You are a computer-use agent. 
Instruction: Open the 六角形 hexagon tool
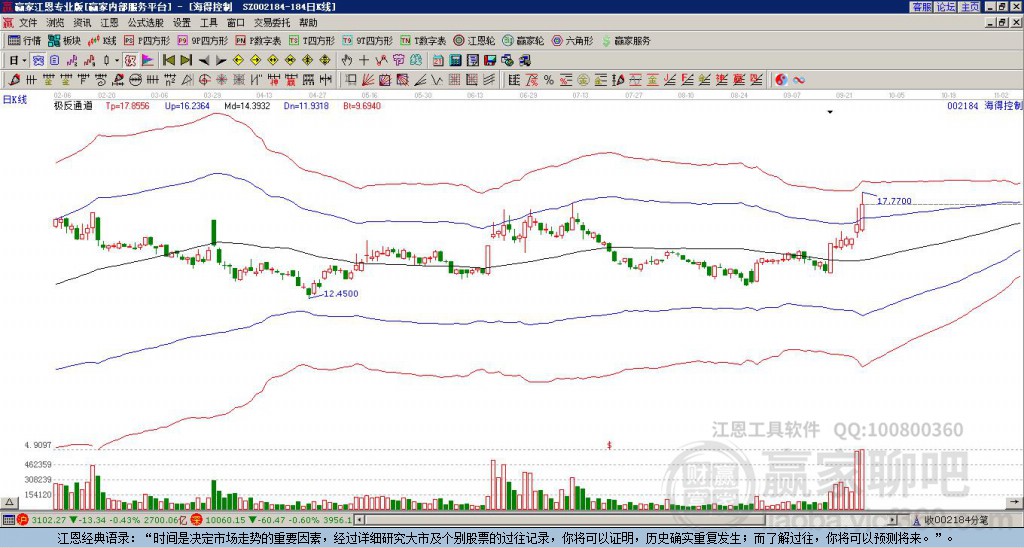click(572, 40)
